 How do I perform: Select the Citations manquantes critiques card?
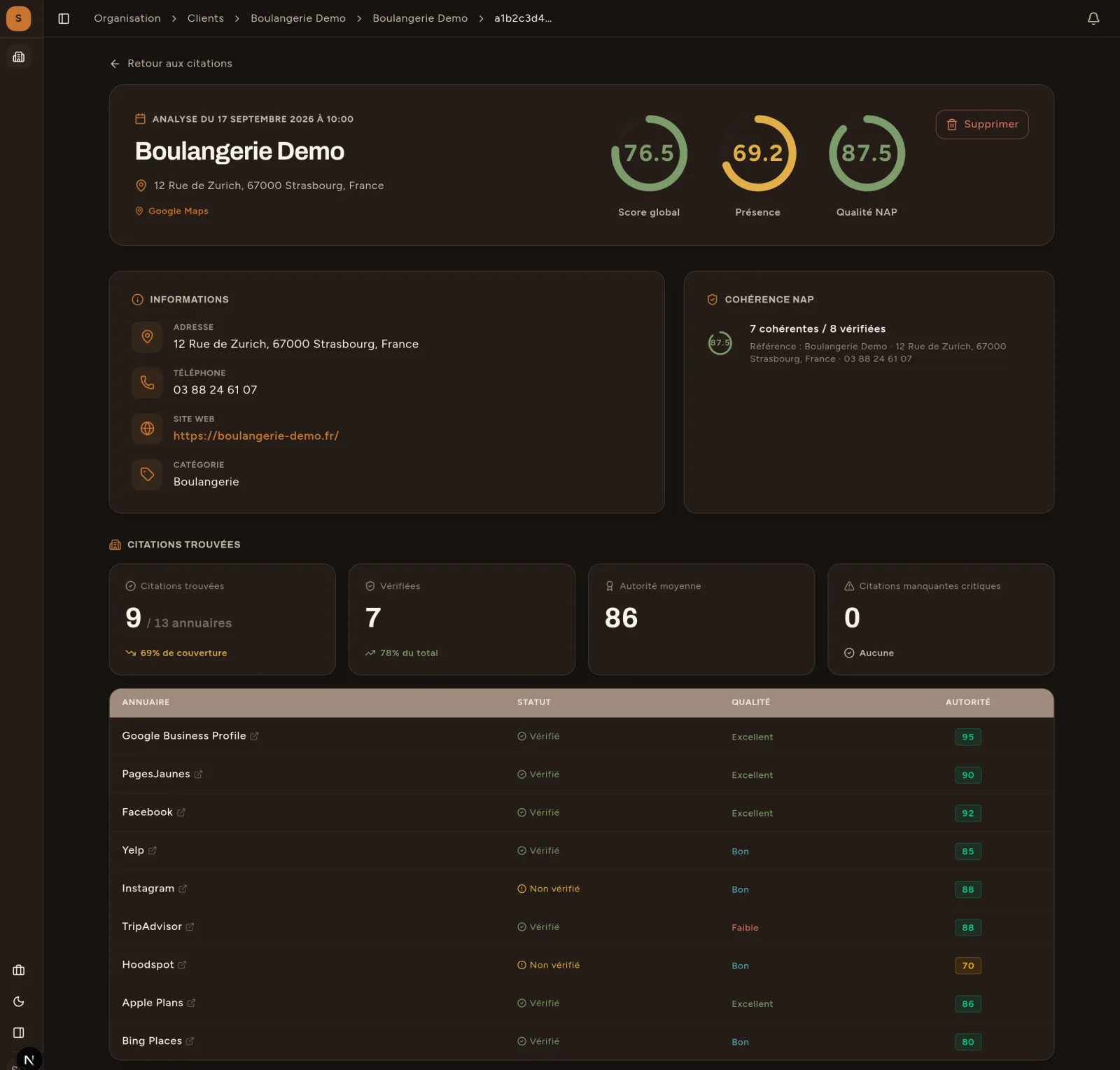[x=941, y=620]
